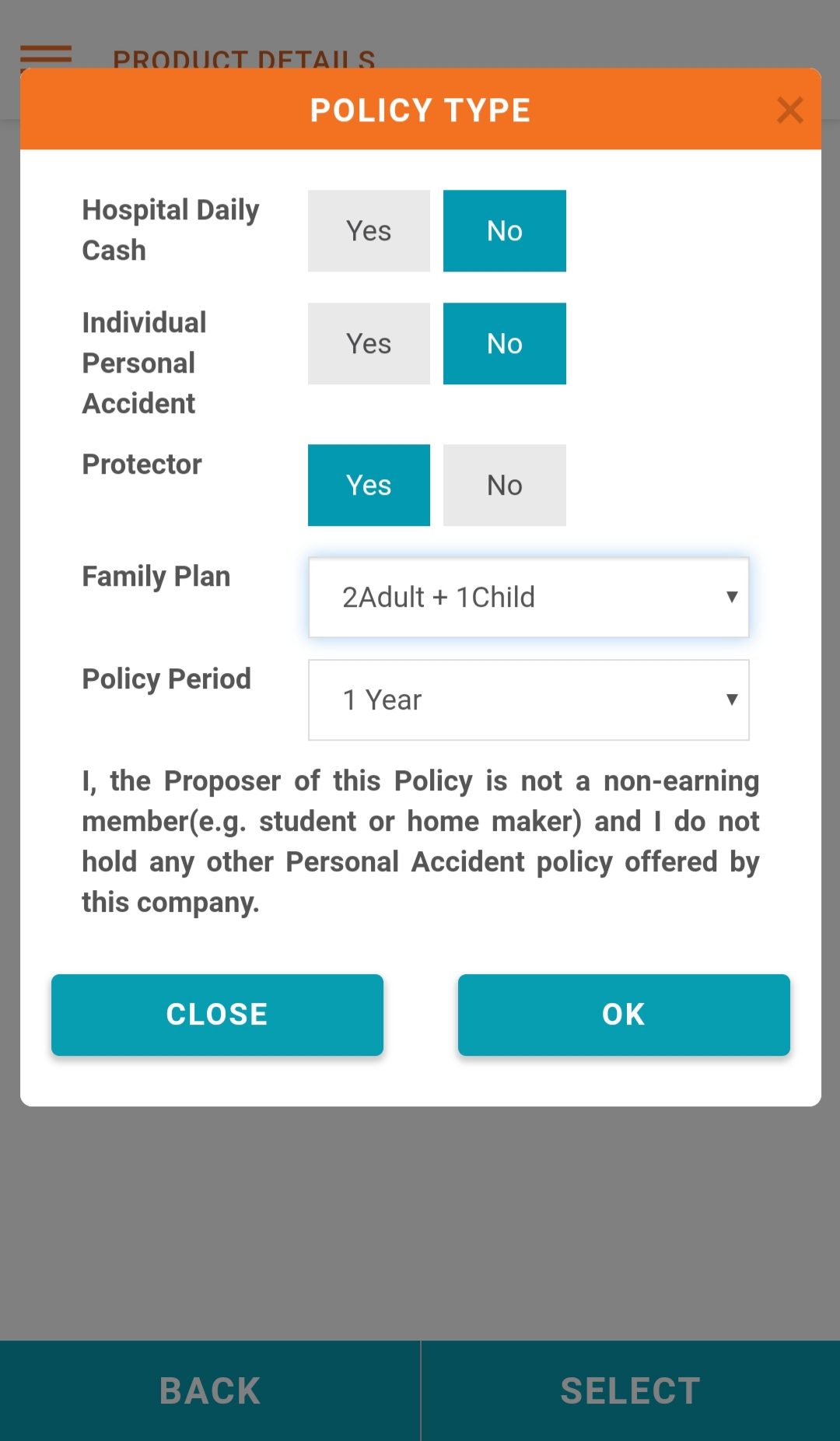Click the Family Plan dropdown arrow
Screen dimensions: 840x1441
[x=731, y=598]
